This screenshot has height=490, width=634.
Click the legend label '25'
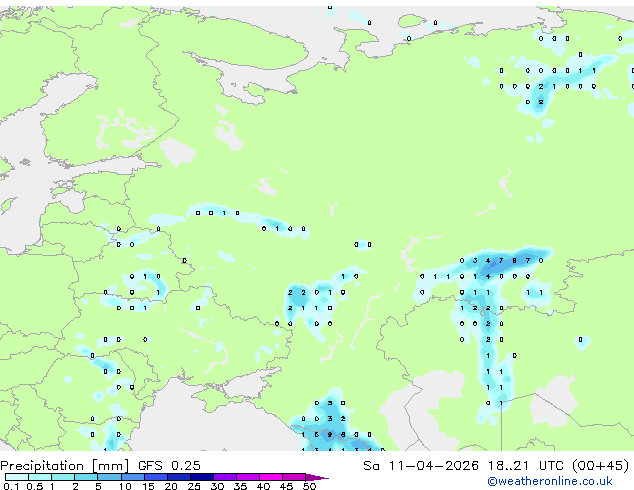coord(194,486)
